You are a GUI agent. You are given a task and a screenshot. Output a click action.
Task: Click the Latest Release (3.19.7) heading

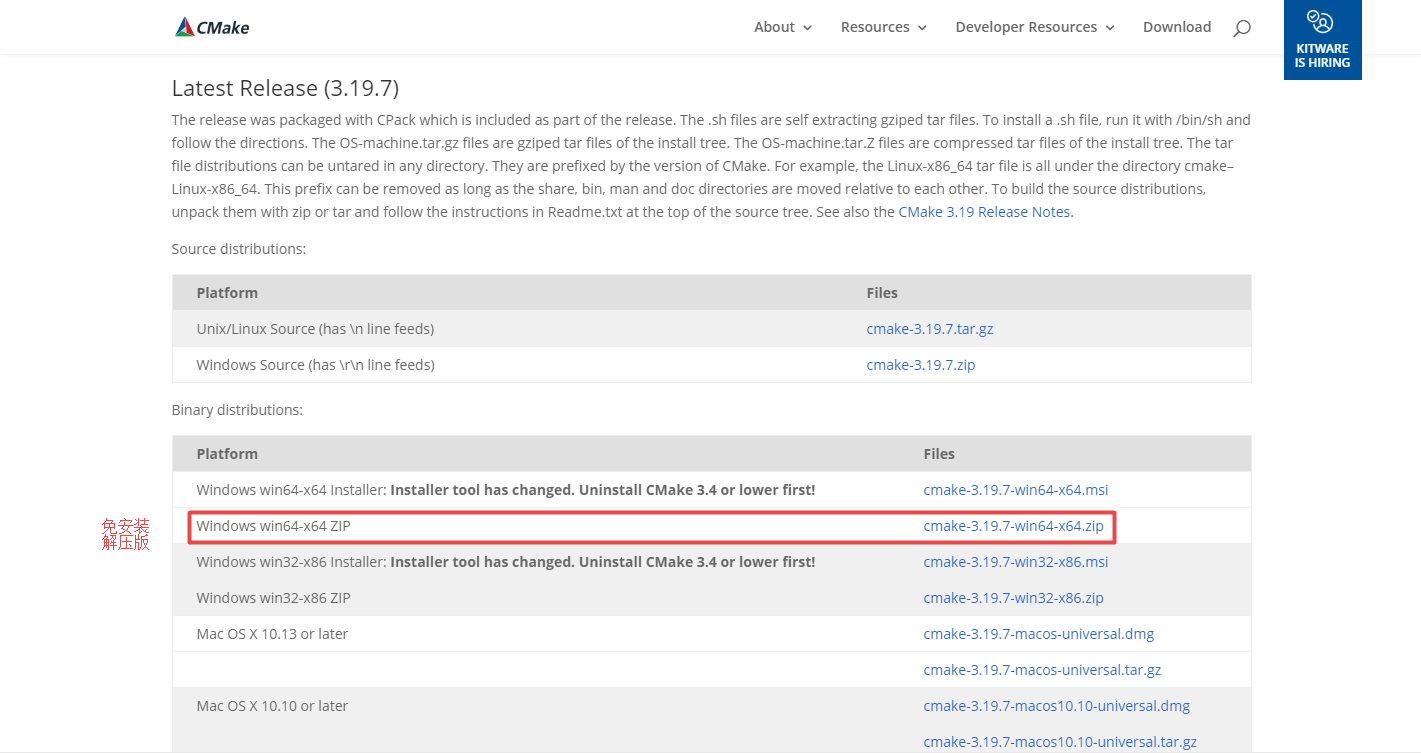(285, 88)
